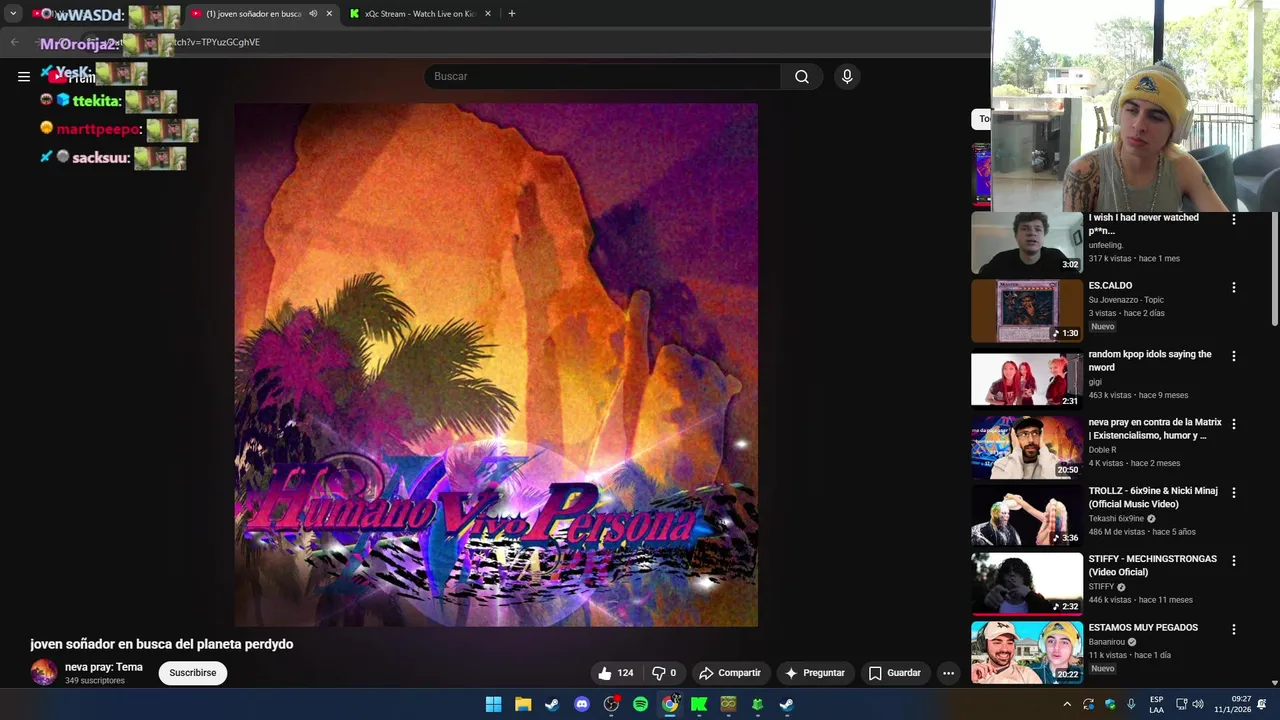The image size is (1280, 720).
Task: Open the ES.CALDO video thumbnail
Action: click(x=1027, y=311)
